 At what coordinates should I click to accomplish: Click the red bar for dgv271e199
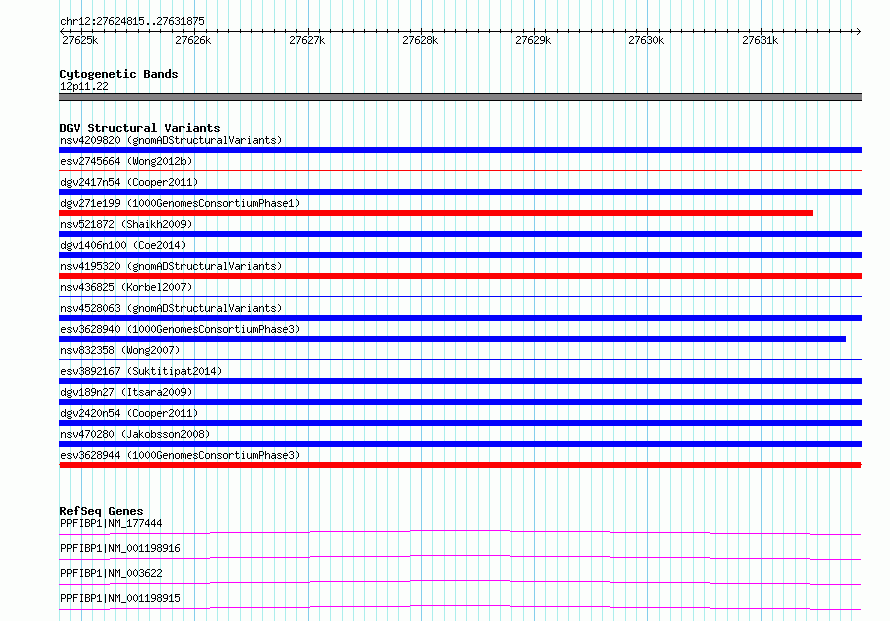click(436, 213)
